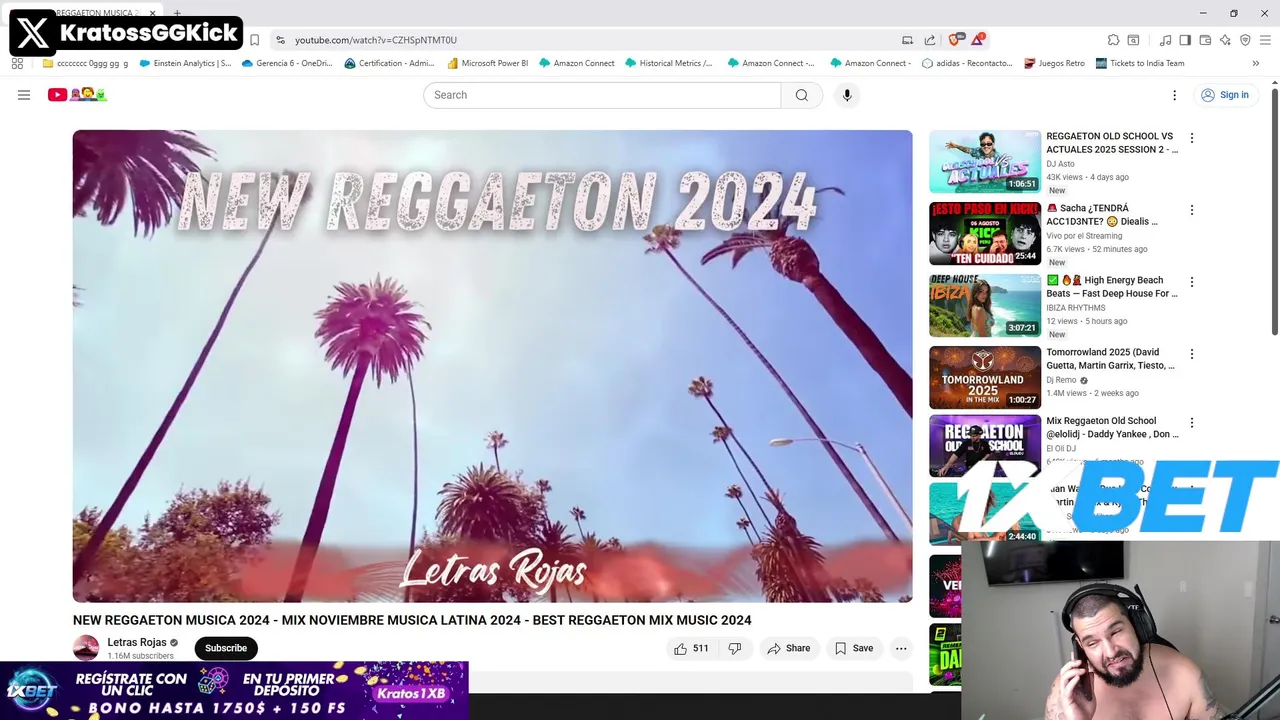Image resolution: width=1280 pixels, height=720 pixels.
Task: Open Juegos Retro bookmark
Action: pyautogui.click(x=1055, y=63)
